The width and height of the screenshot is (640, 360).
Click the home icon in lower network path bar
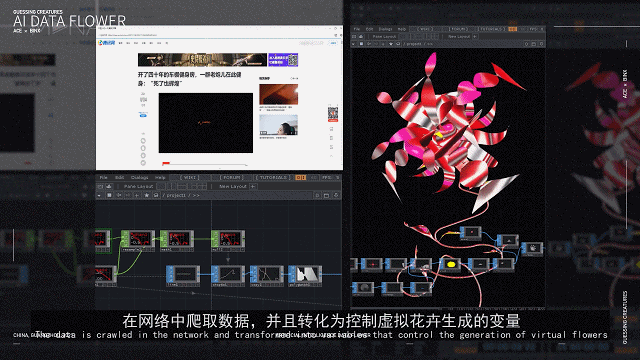pyautogui.click(x=156, y=196)
